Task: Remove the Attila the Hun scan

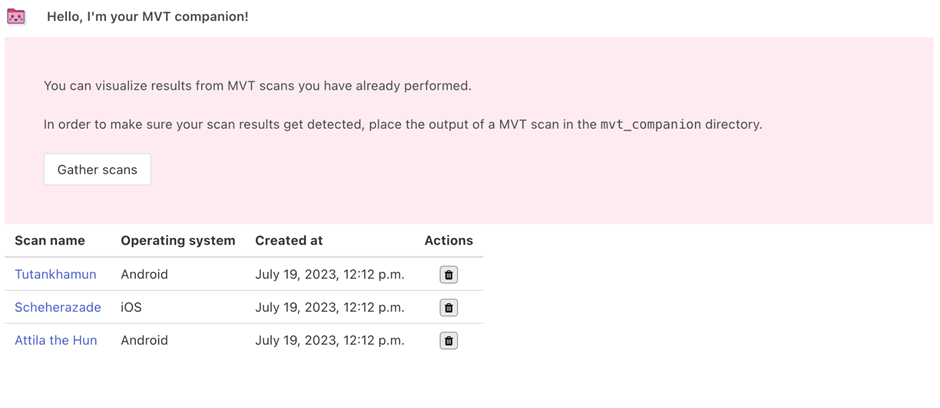Action: [x=448, y=341]
